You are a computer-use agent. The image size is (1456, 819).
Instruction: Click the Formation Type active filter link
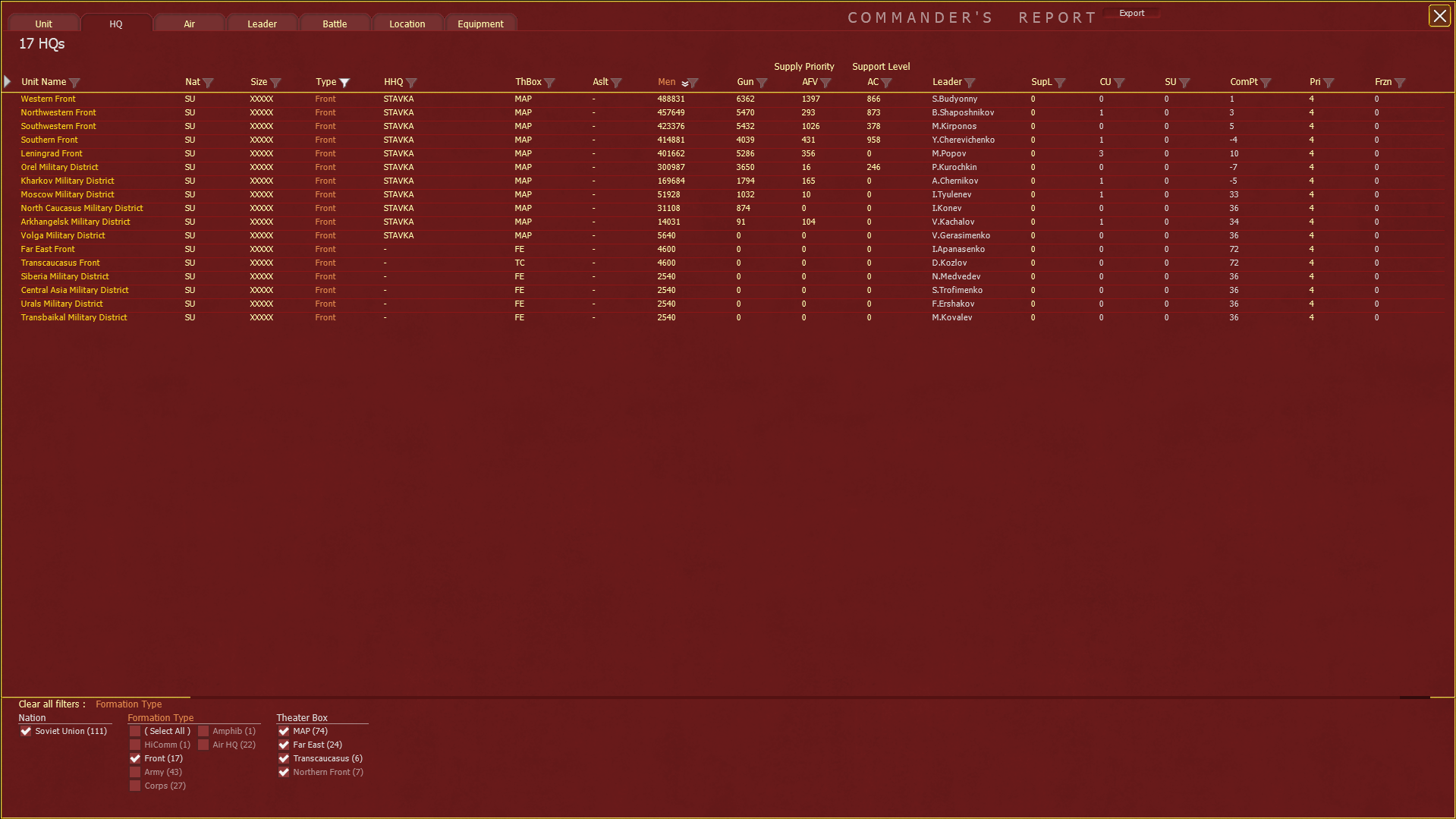tap(128, 704)
